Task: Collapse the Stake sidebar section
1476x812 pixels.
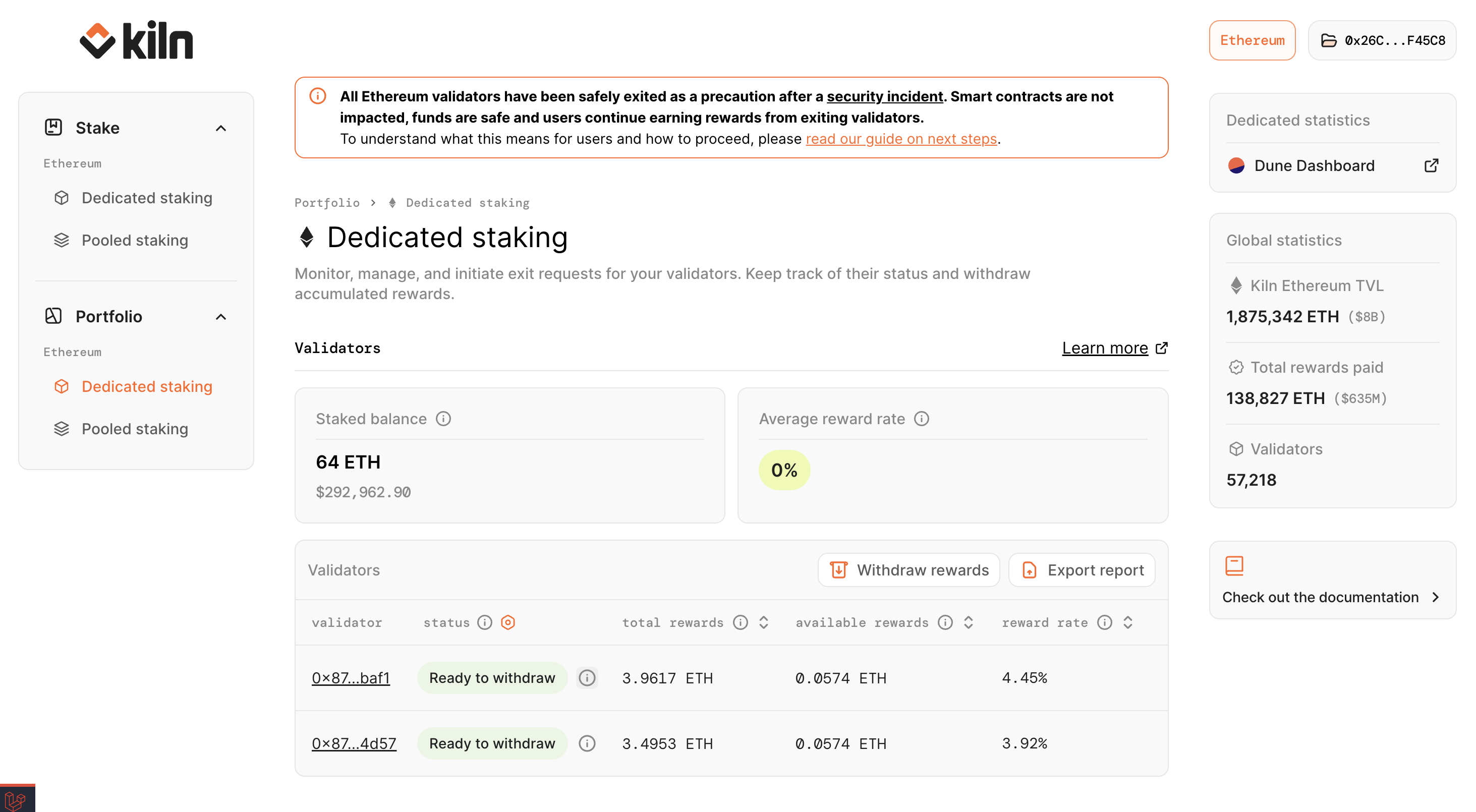Action: click(x=221, y=128)
